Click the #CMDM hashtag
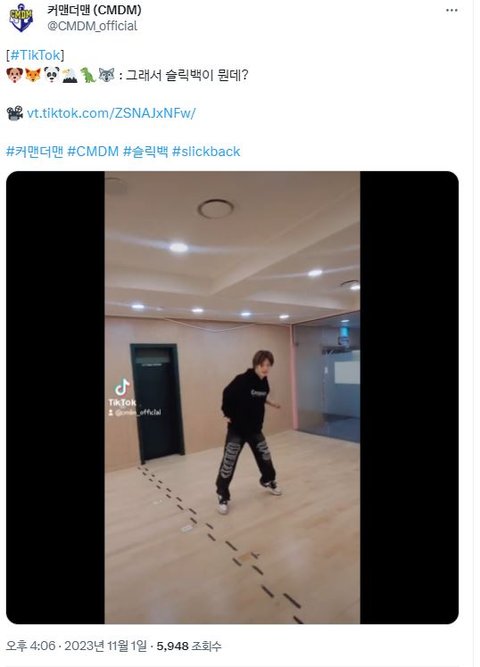480x667 pixels. 93,151
